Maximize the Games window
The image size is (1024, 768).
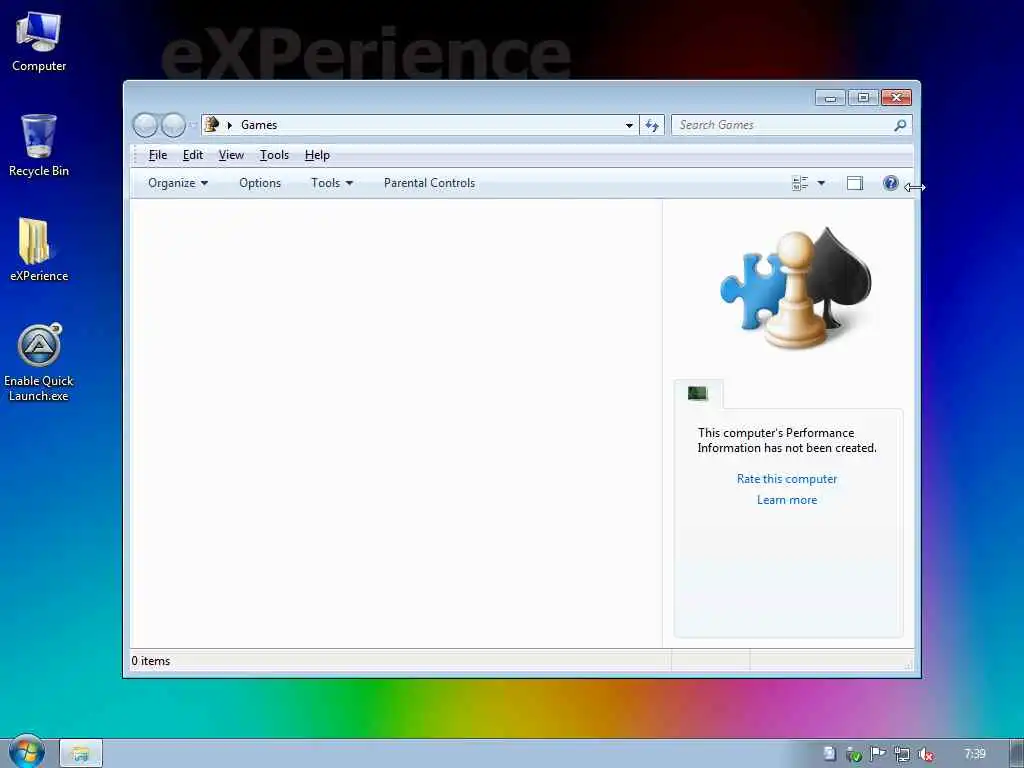pyautogui.click(x=863, y=98)
